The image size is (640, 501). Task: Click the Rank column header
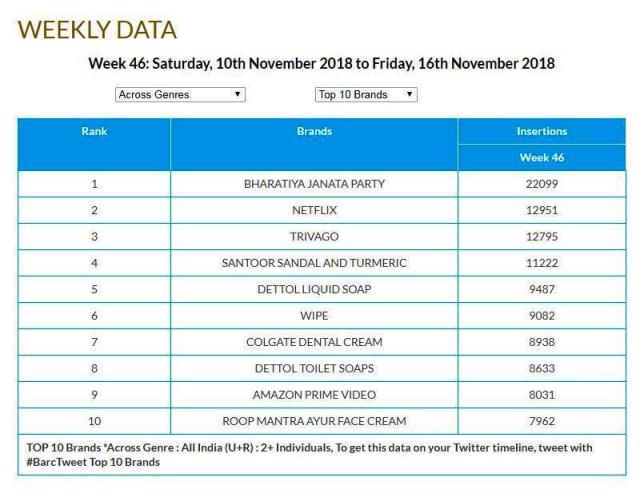(x=94, y=131)
